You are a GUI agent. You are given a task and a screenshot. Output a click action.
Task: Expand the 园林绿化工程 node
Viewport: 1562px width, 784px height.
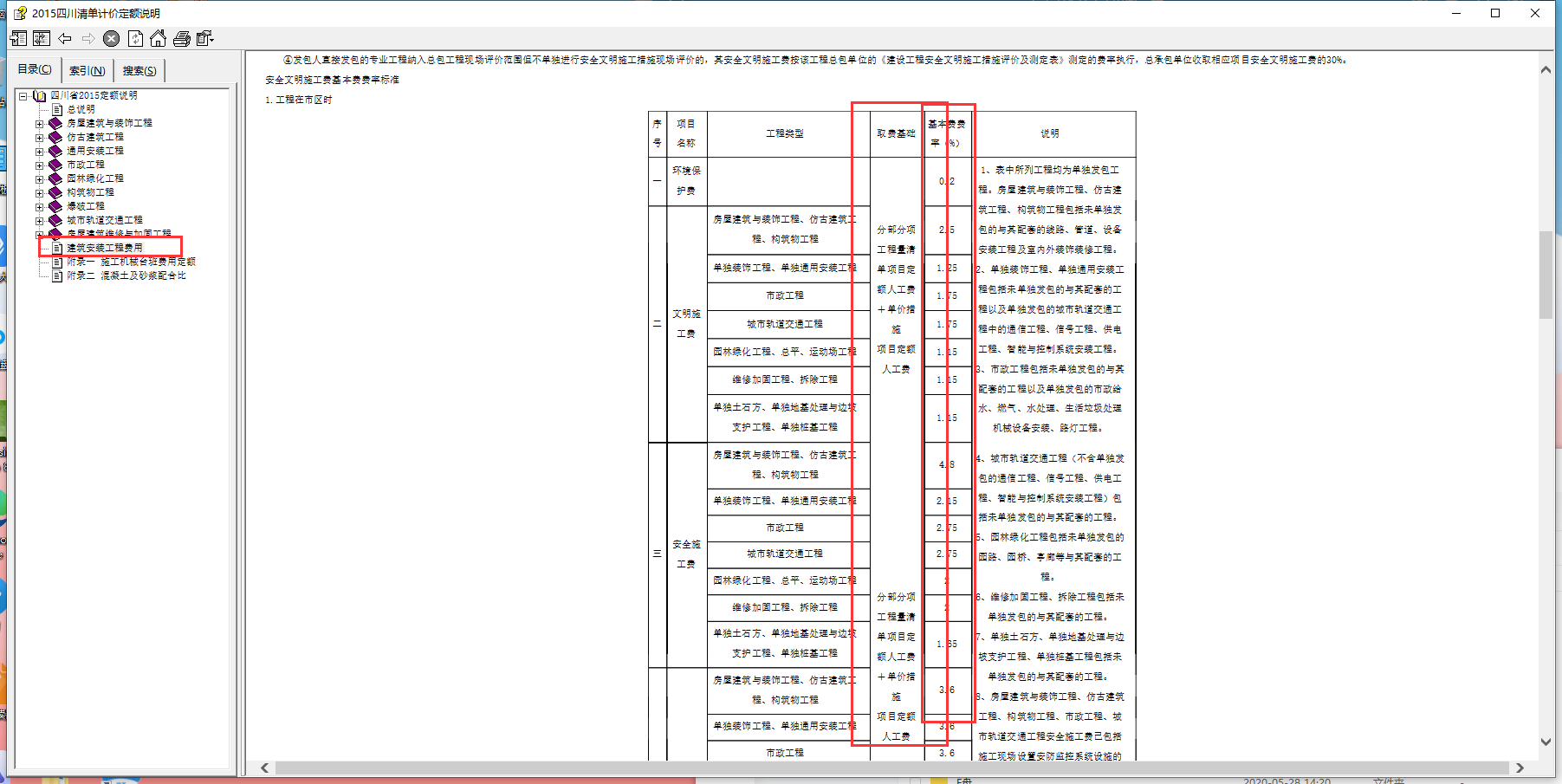(x=39, y=179)
